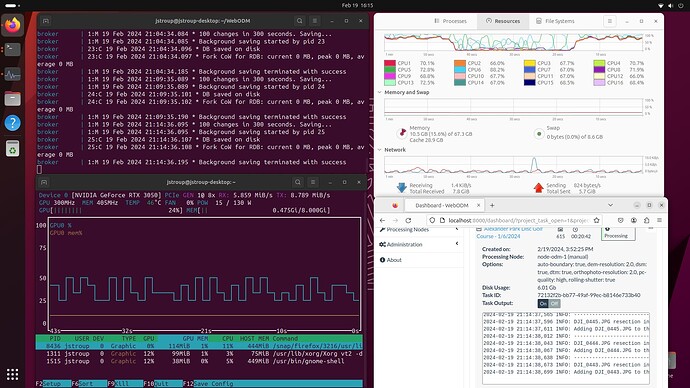690x388 pixels.
Task: List all Firefox tabs dropdown
Action: (610, 205)
